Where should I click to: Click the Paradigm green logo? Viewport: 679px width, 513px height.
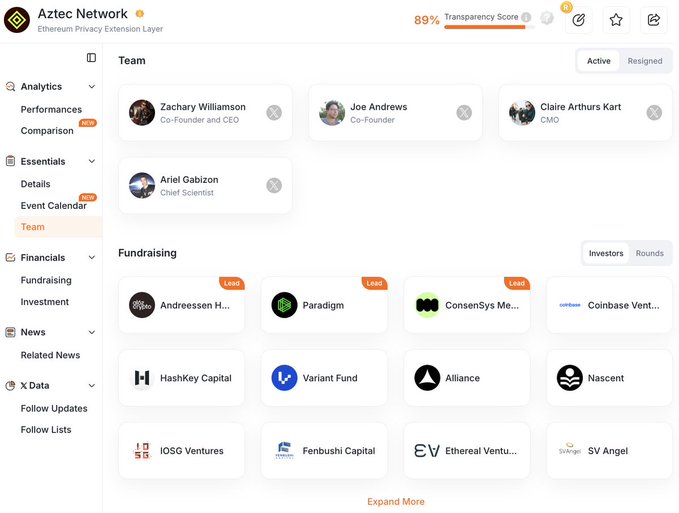(285, 305)
